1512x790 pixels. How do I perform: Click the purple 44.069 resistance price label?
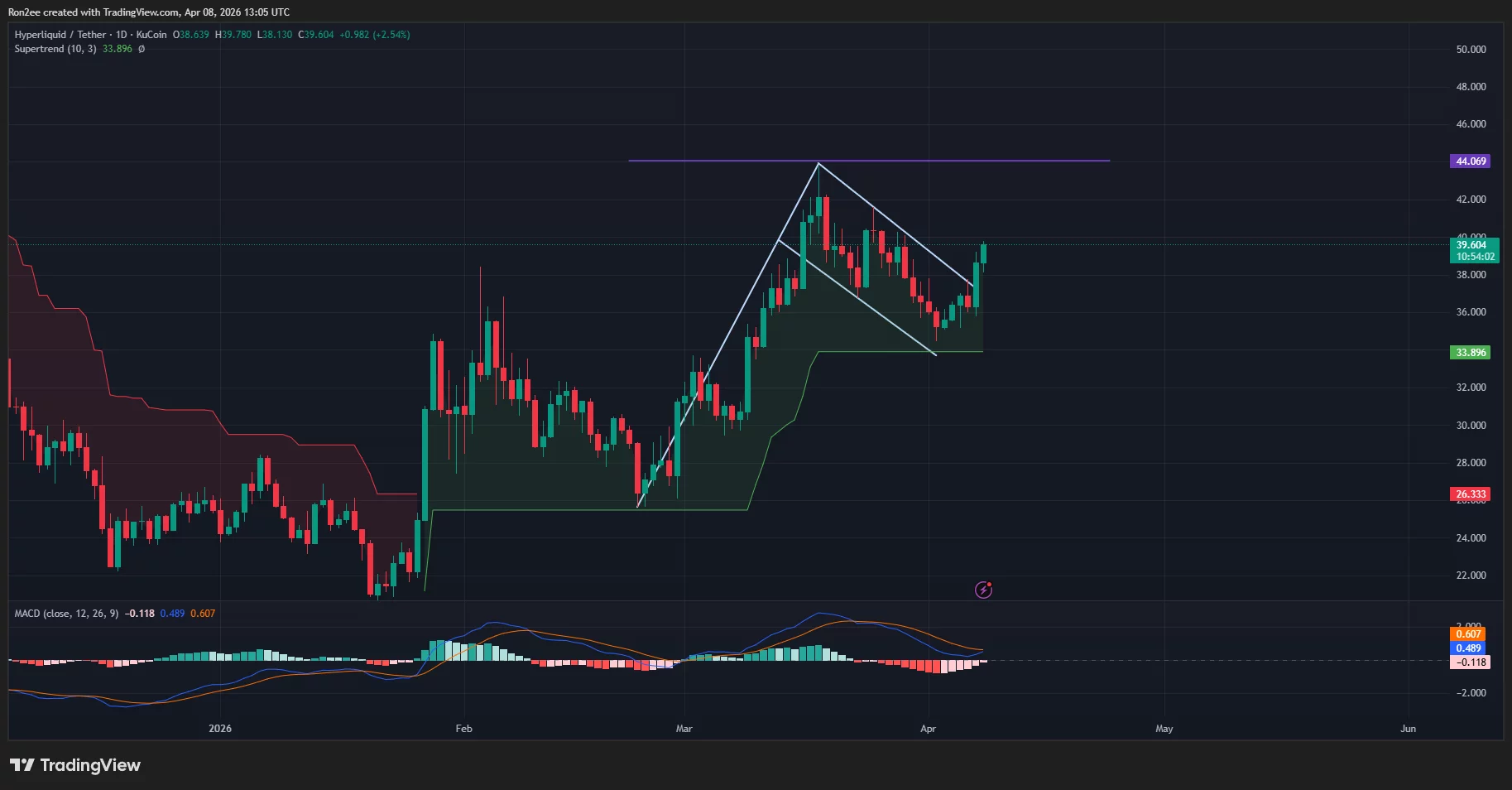tap(1471, 161)
